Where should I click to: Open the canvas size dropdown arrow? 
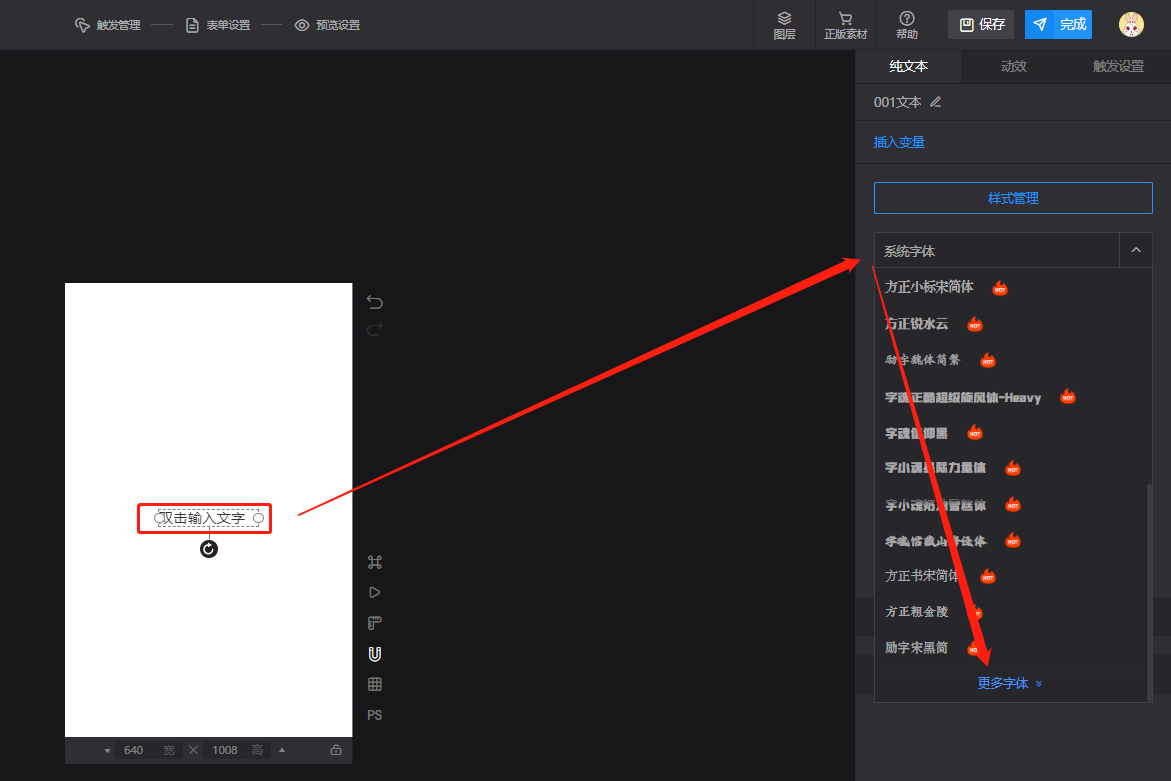(x=108, y=750)
